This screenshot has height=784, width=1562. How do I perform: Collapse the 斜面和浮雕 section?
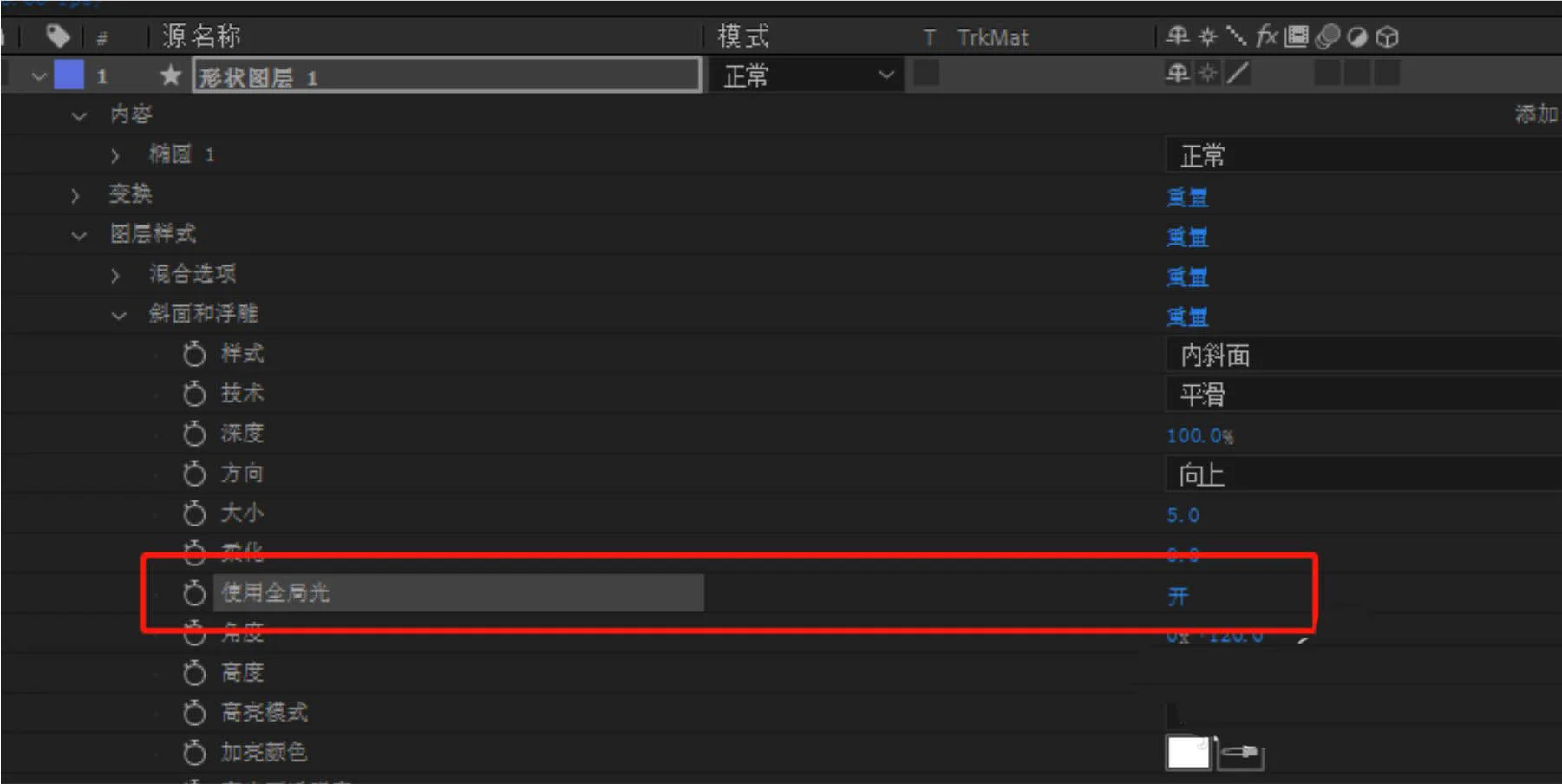(119, 315)
